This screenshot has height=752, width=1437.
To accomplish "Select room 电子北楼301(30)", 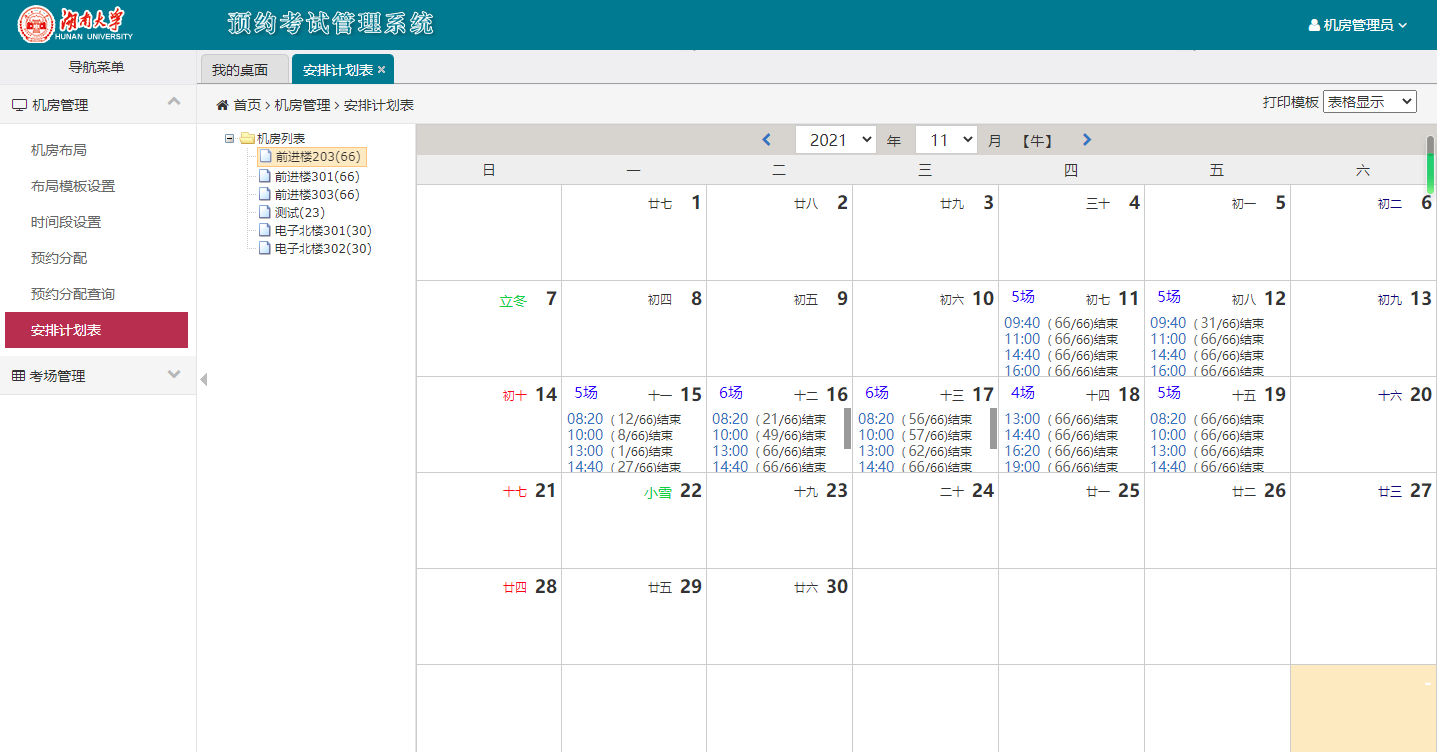I will (323, 230).
